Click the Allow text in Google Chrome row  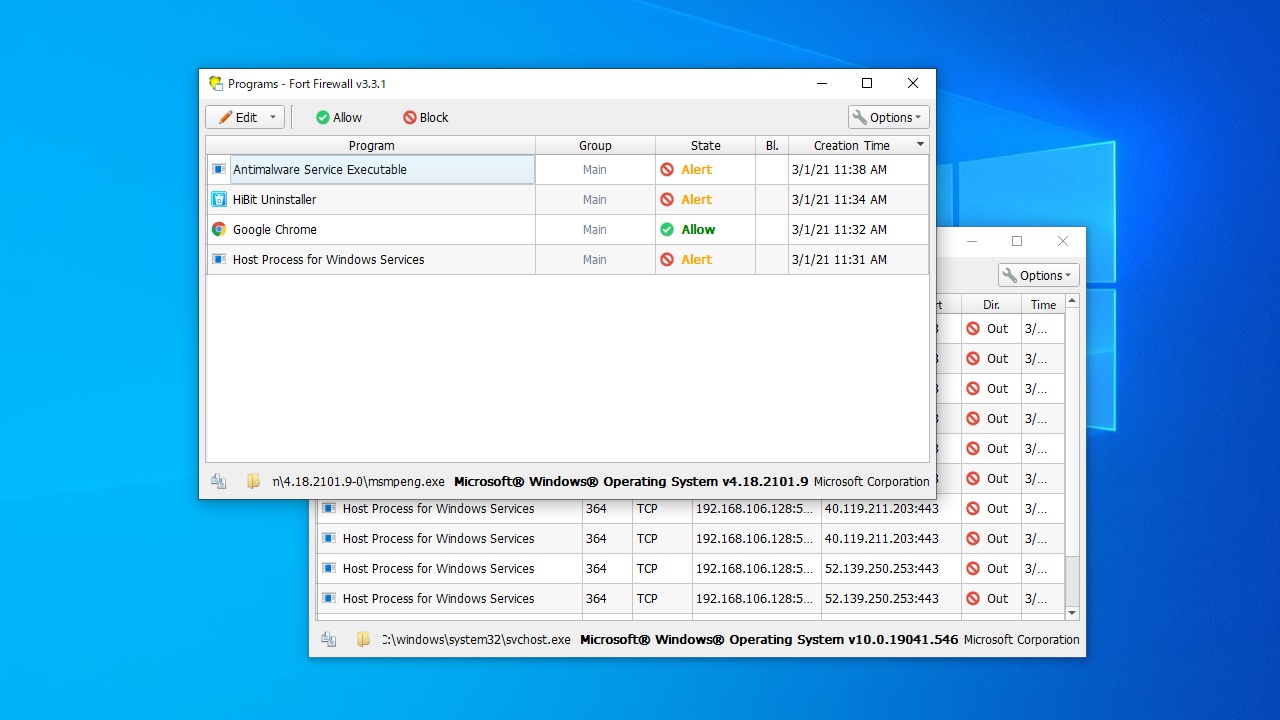coord(698,229)
